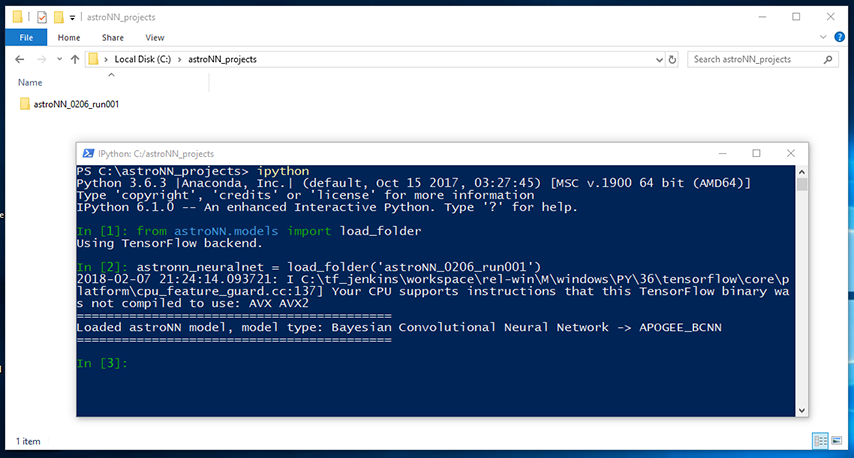Click the address bar folder icon
The height and width of the screenshot is (458, 854).
pos(94,59)
